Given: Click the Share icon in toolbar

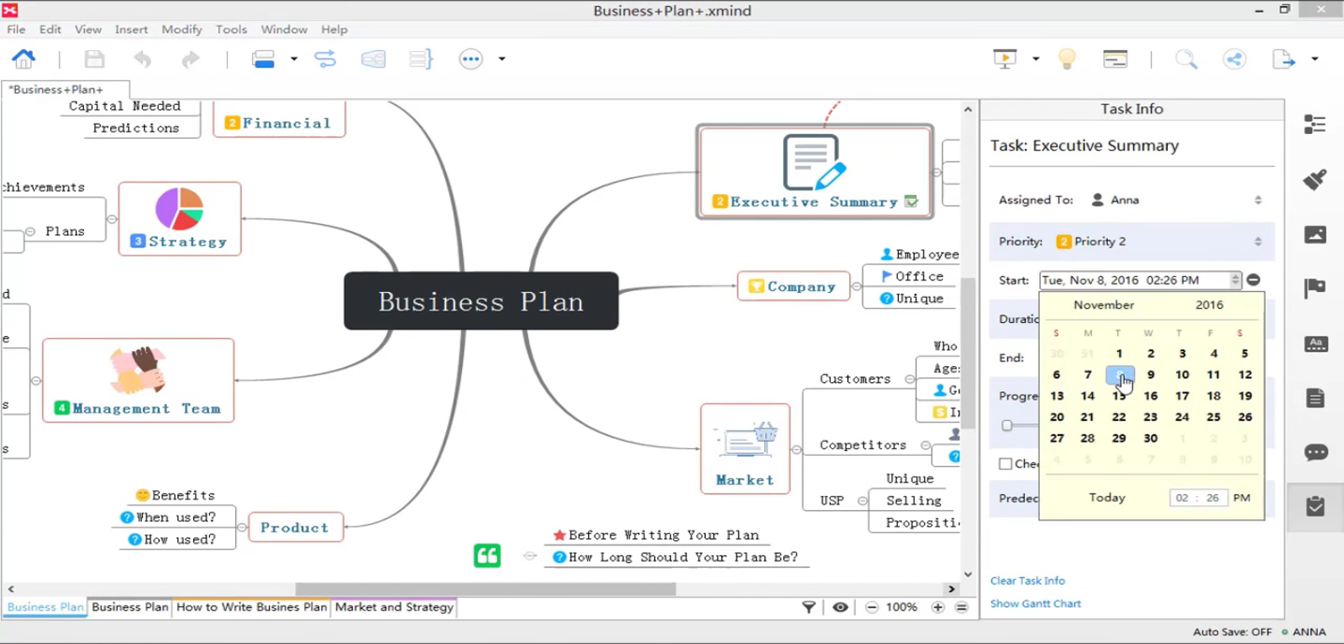Looking at the screenshot, I should click(x=1235, y=59).
